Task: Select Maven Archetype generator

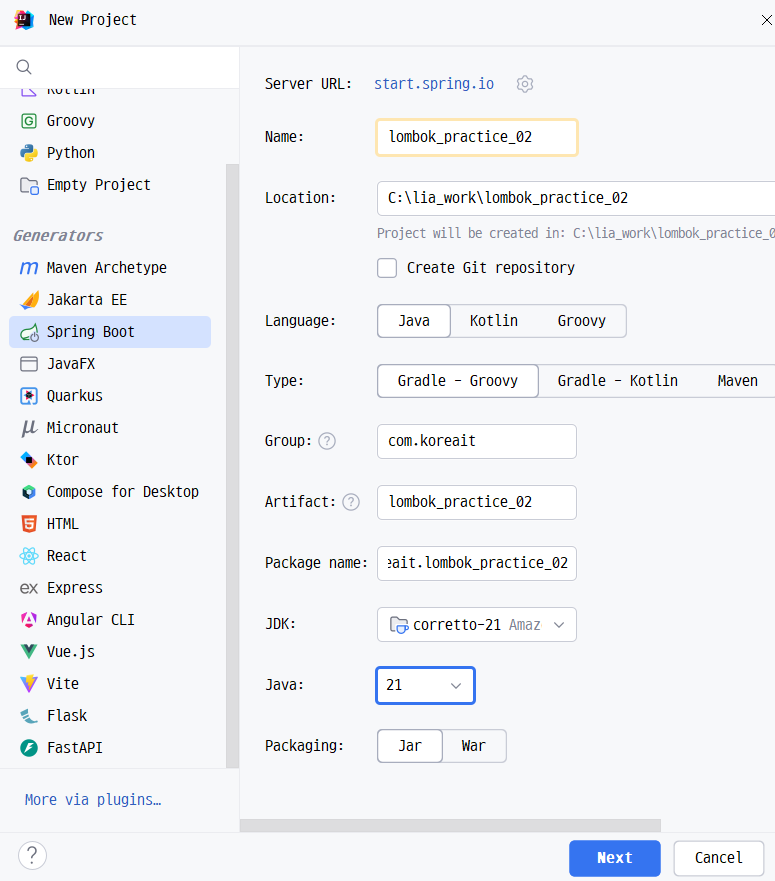Action: 110,268
